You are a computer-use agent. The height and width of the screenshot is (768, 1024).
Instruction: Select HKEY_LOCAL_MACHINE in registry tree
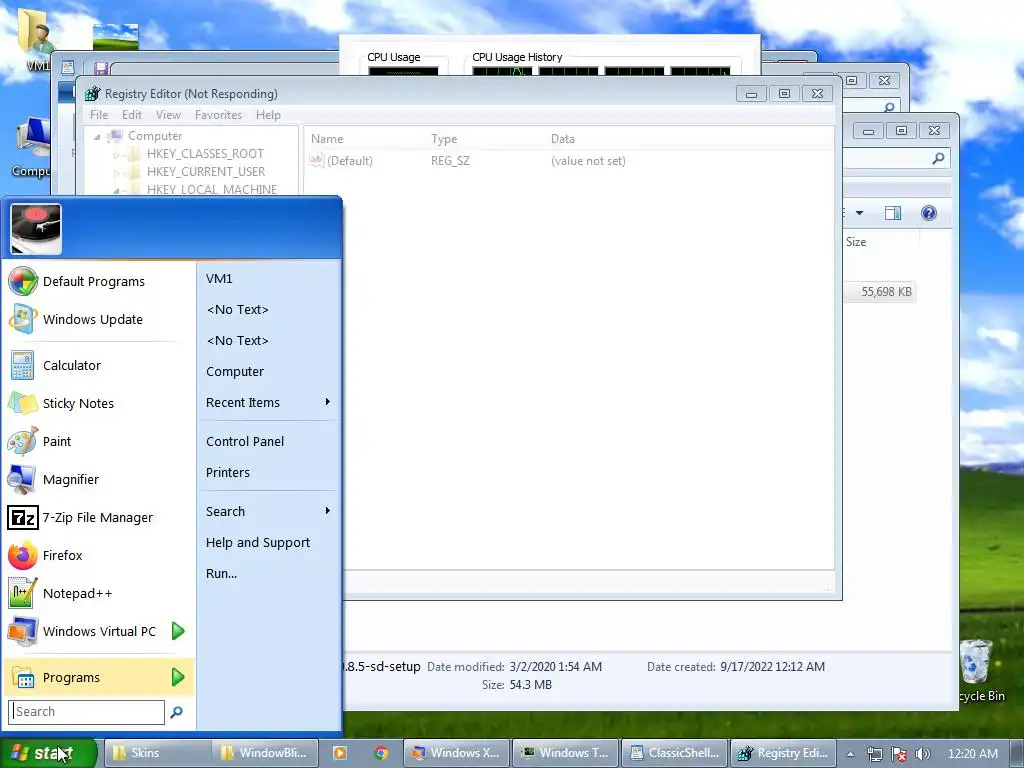pyautogui.click(x=212, y=189)
